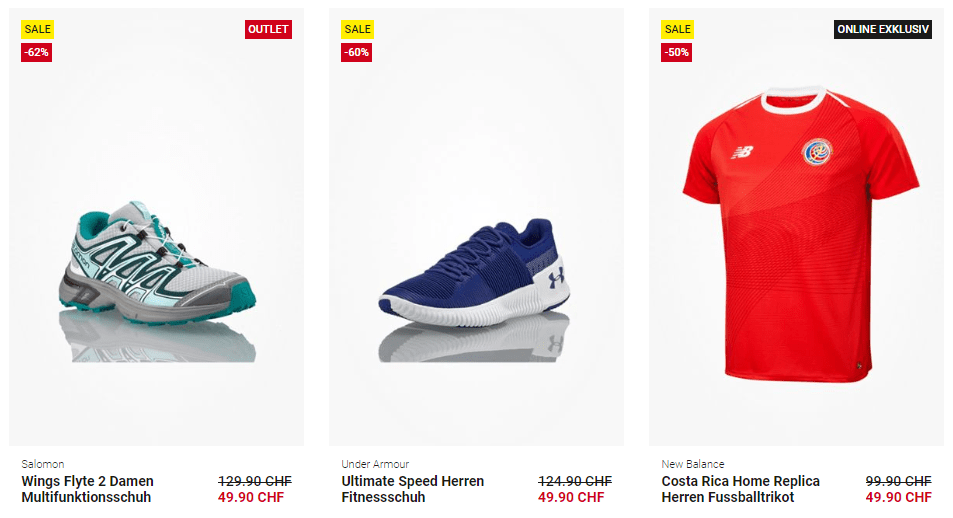The width and height of the screenshot is (953, 518).
Task: Click the struck-through 124.90 CHF price
Action: 575,481
